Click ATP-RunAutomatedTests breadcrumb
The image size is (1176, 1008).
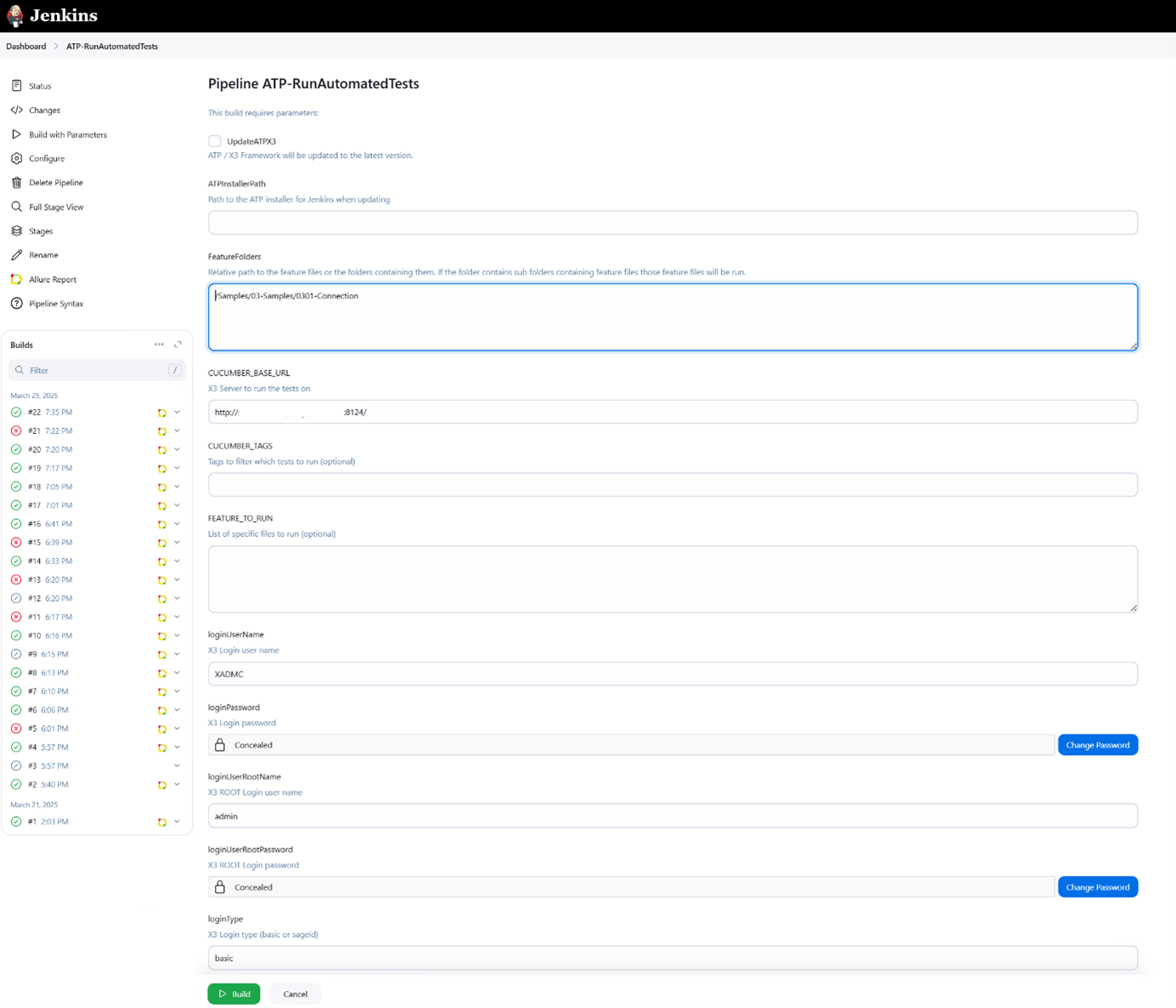click(112, 46)
